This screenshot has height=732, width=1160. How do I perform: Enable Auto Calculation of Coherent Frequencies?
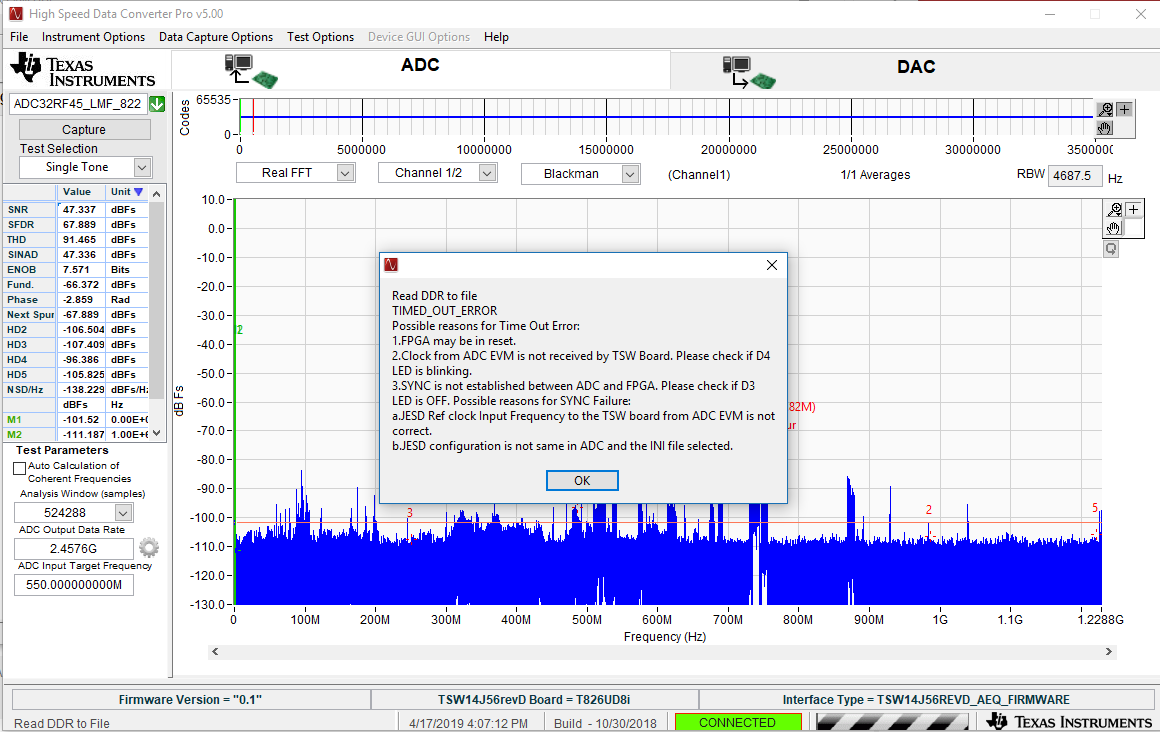[19, 469]
